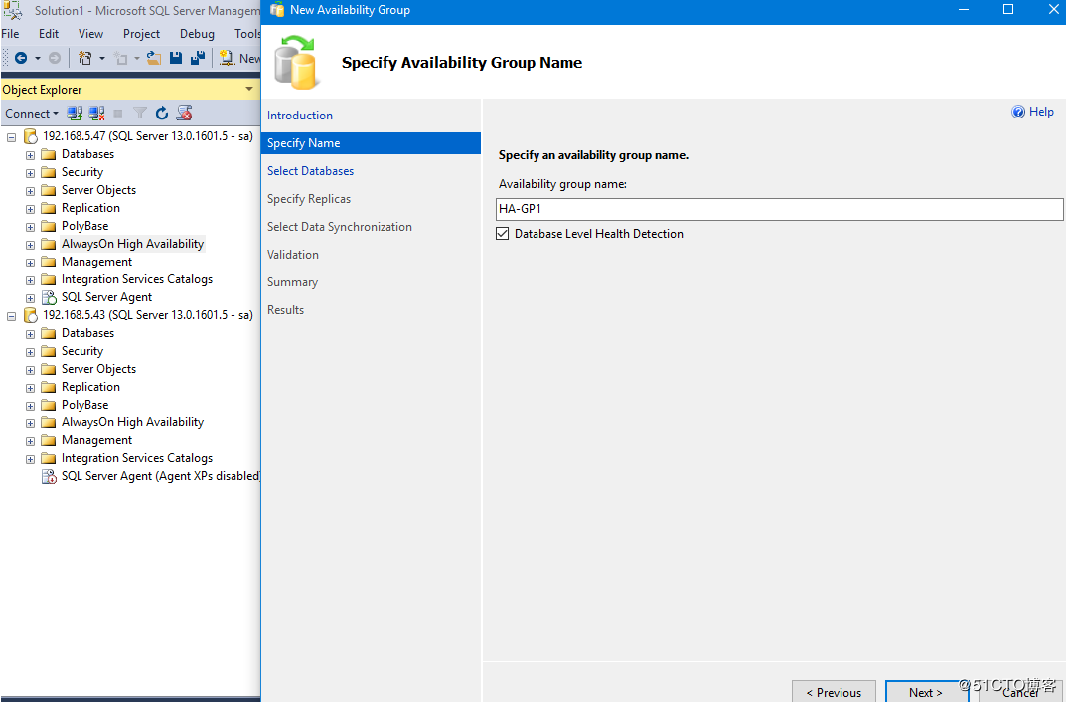Click the disabled SQL Server Agent XPs icon
Screen dimensions: 1066x702
49,476
